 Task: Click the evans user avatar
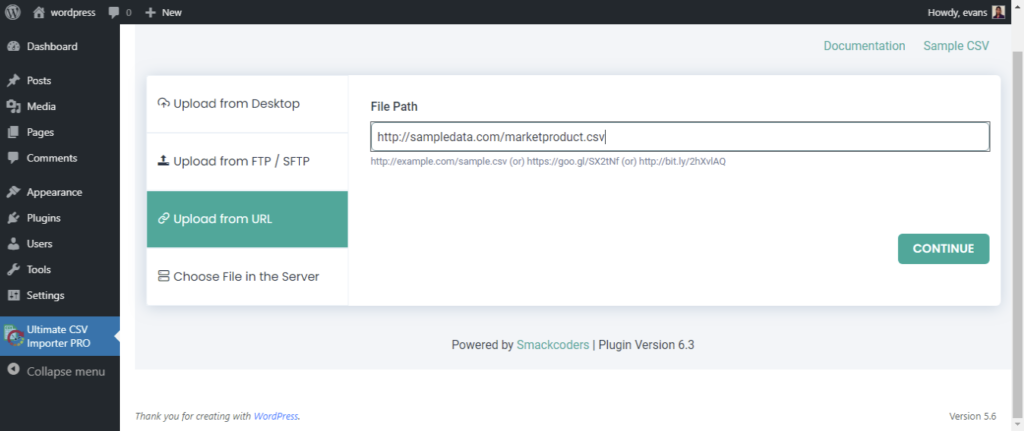coord(999,12)
